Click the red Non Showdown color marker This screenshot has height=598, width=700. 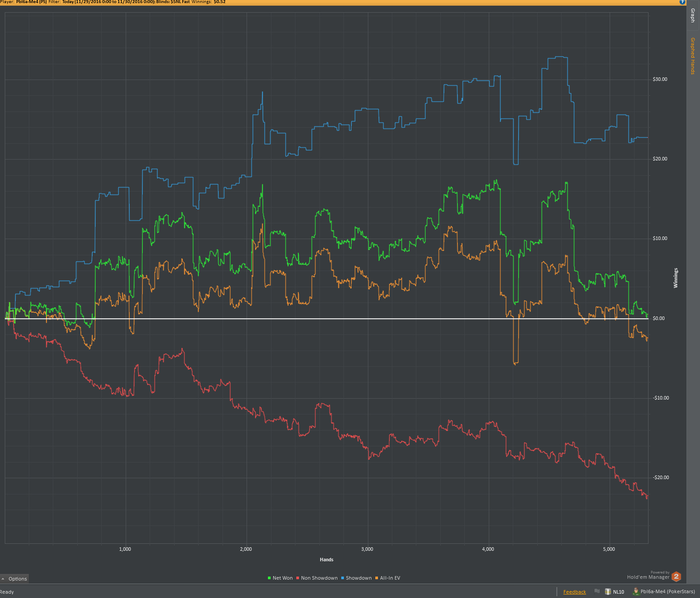(x=298, y=578)
